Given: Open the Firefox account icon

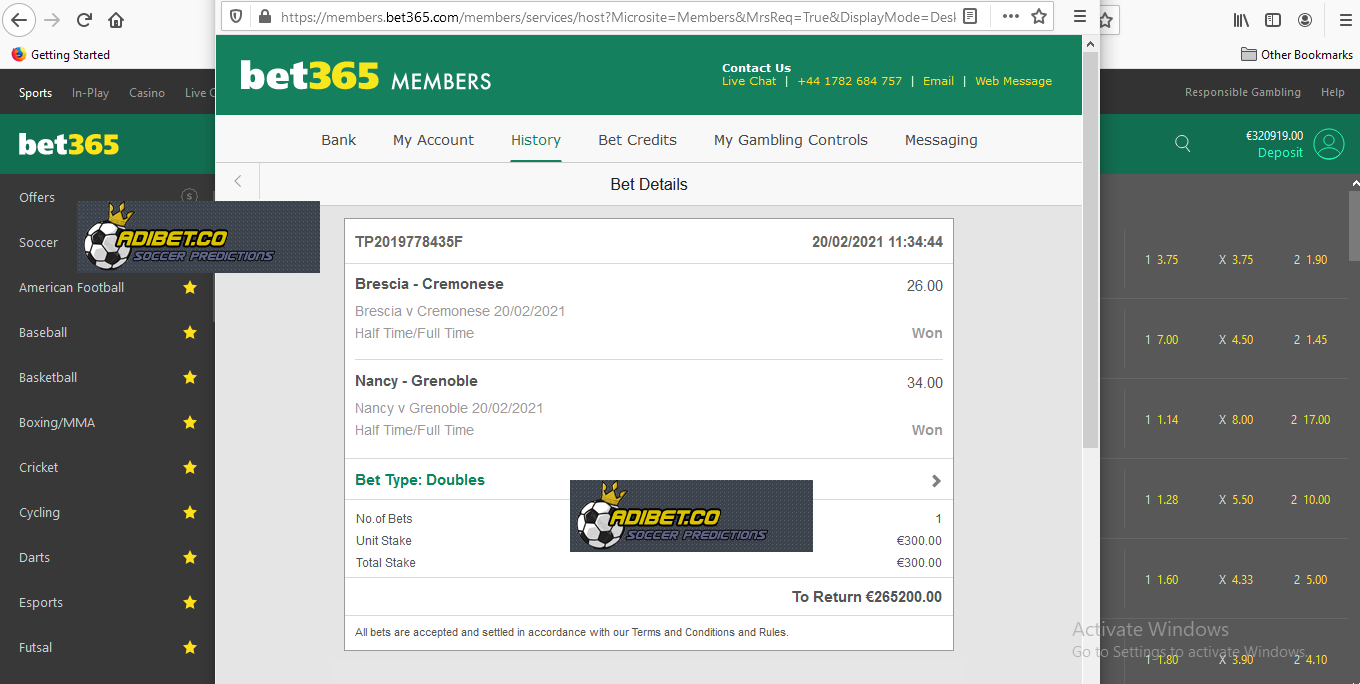Looking at the screenshot, I should (1305, 20).
